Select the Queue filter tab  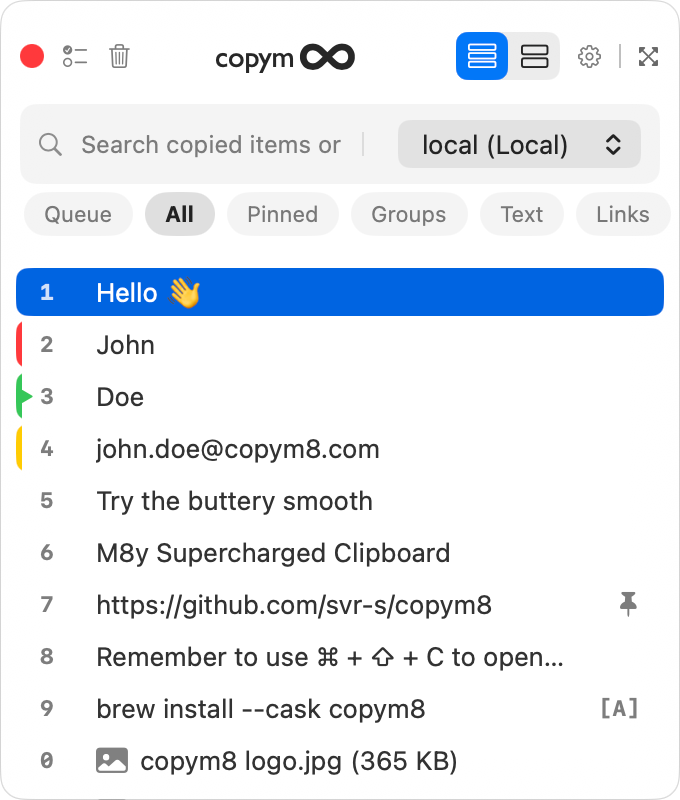78,214
